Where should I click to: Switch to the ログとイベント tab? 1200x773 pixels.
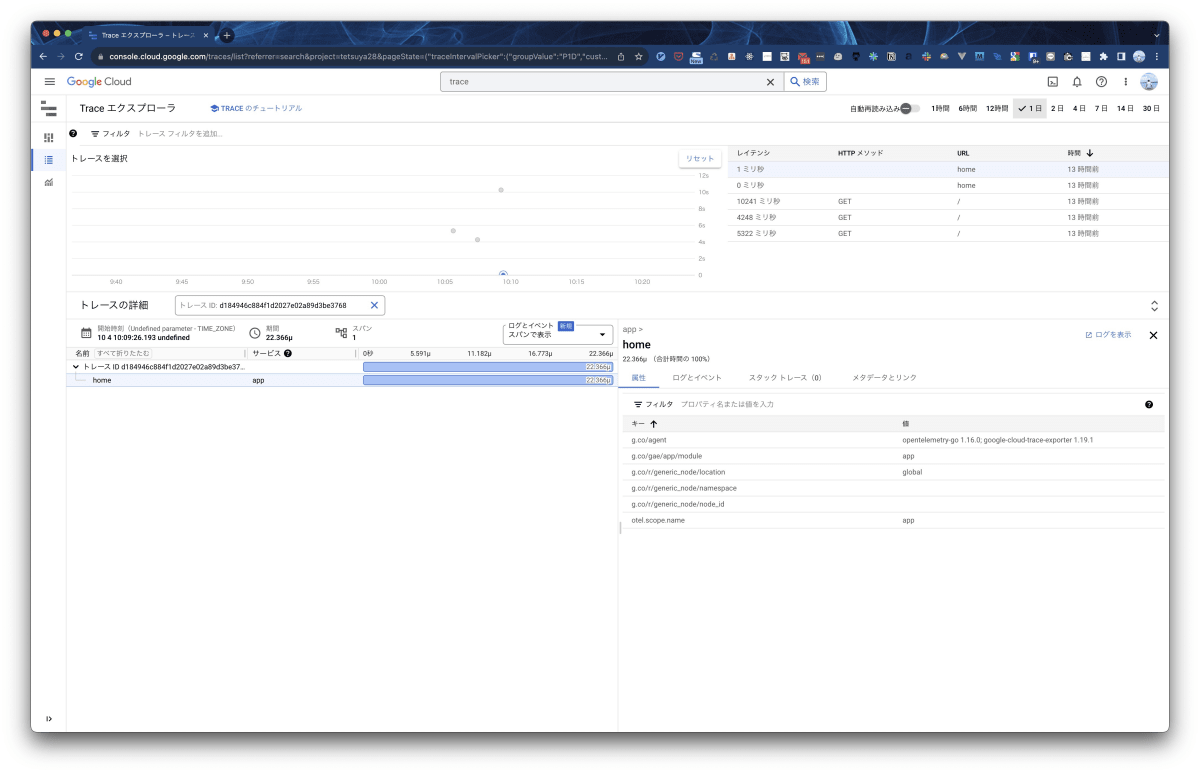tap(697, 377)
